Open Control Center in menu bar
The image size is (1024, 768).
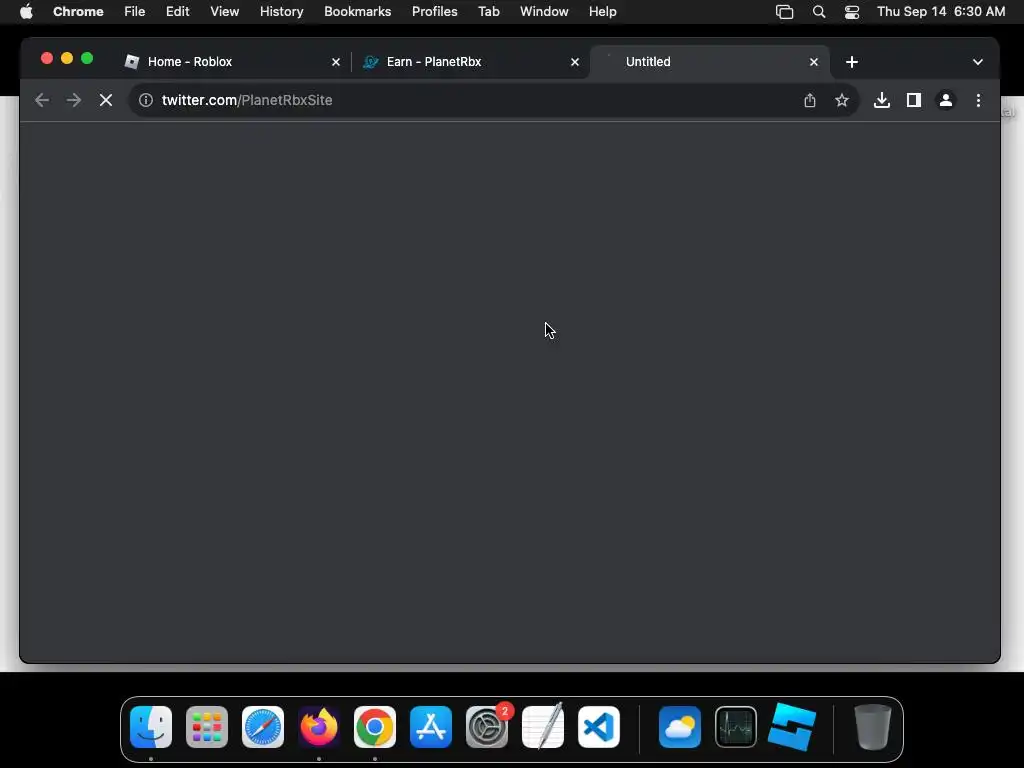tap(852, 12)
